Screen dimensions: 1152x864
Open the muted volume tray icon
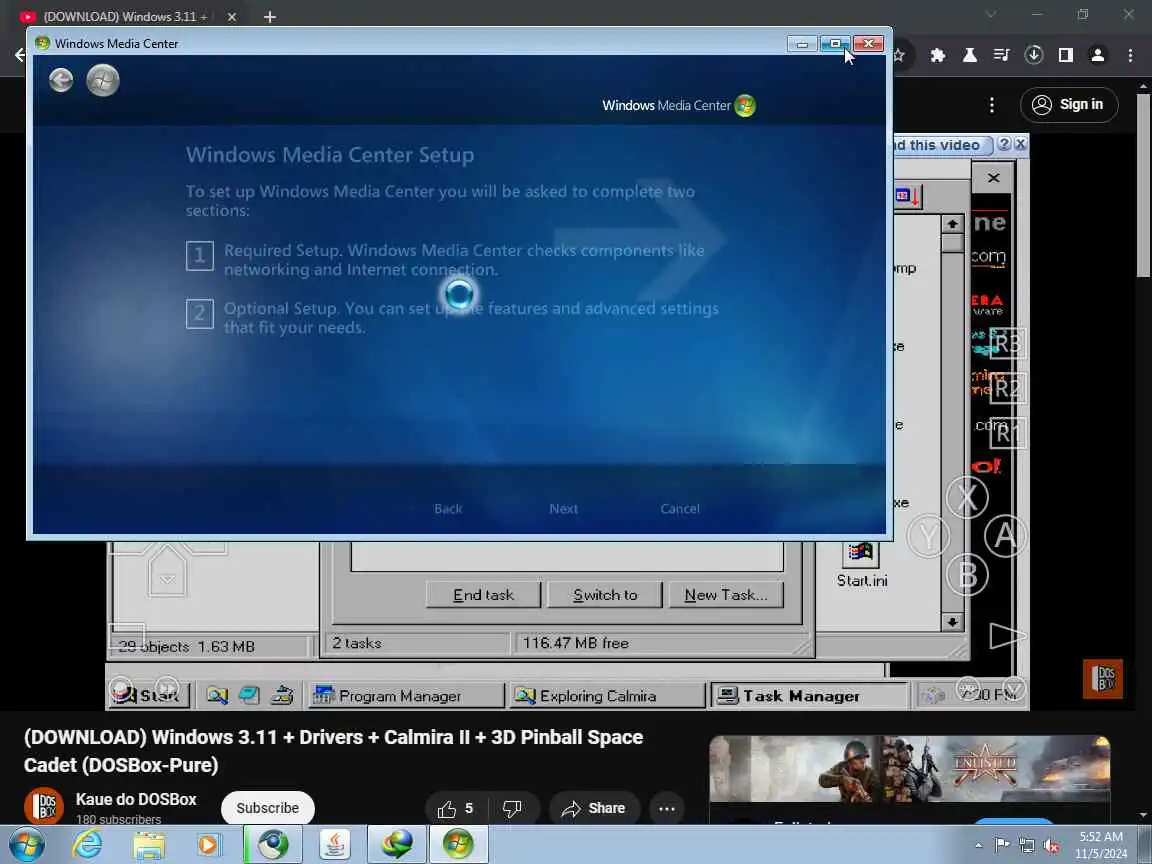pos(1051,846)
